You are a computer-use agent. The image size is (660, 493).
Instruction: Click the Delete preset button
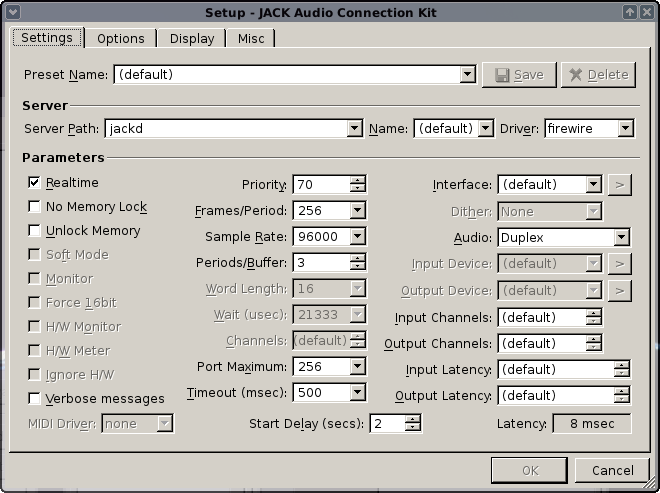pos(598,75)
